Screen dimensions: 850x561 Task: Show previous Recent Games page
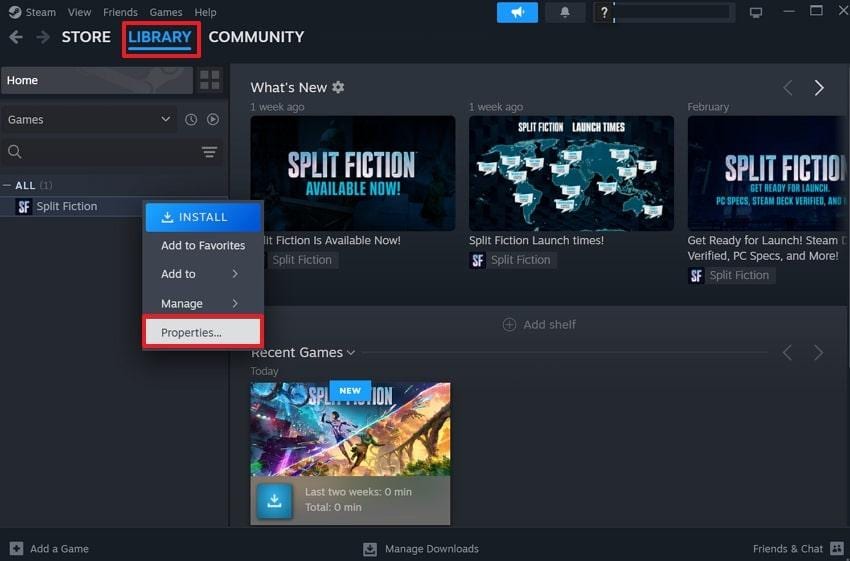[788, 353]
